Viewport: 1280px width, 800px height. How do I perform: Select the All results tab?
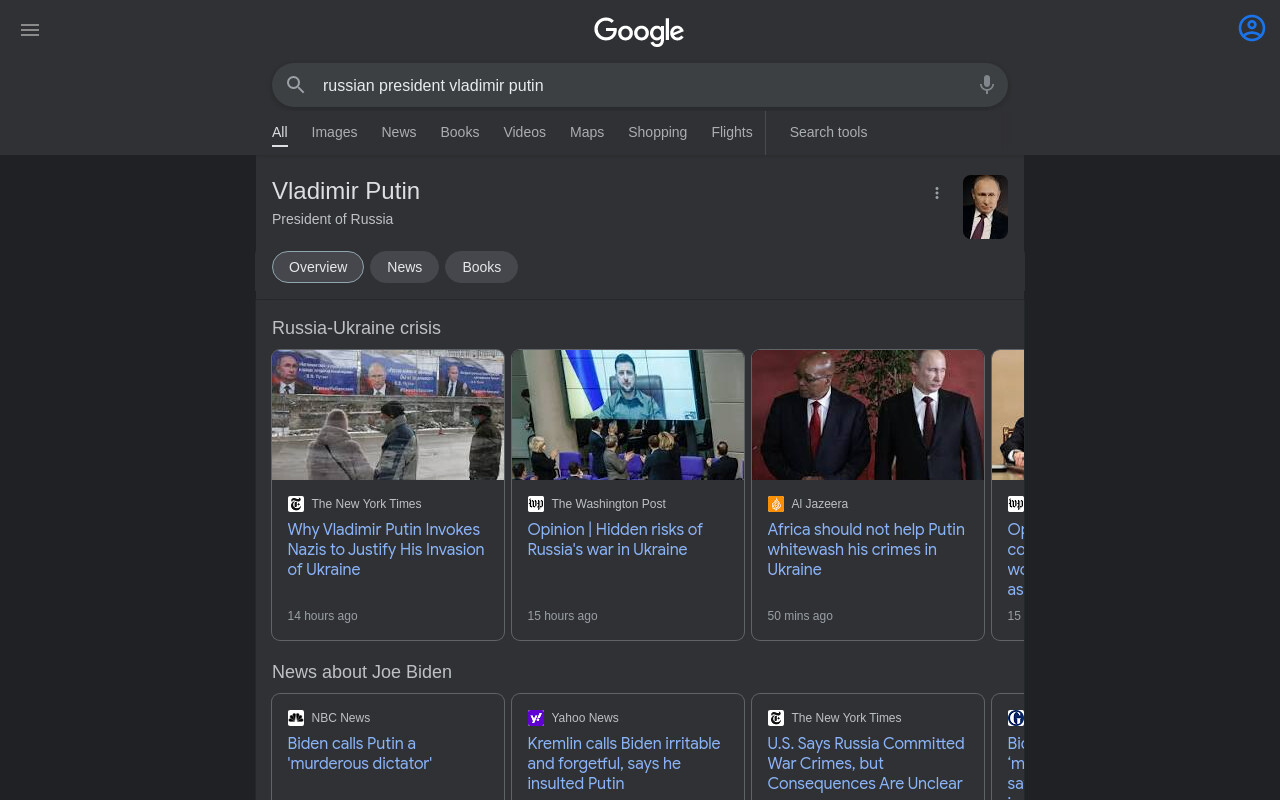280,132
